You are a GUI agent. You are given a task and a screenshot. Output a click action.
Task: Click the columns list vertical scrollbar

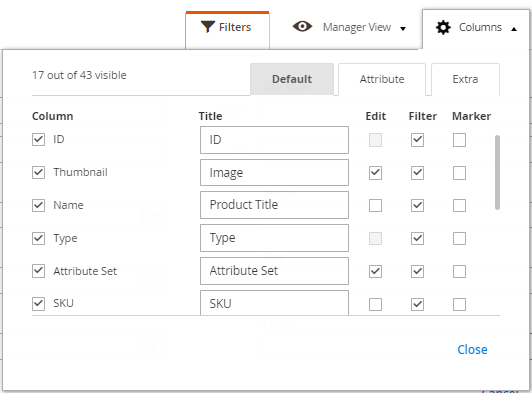tap(497, 172)
